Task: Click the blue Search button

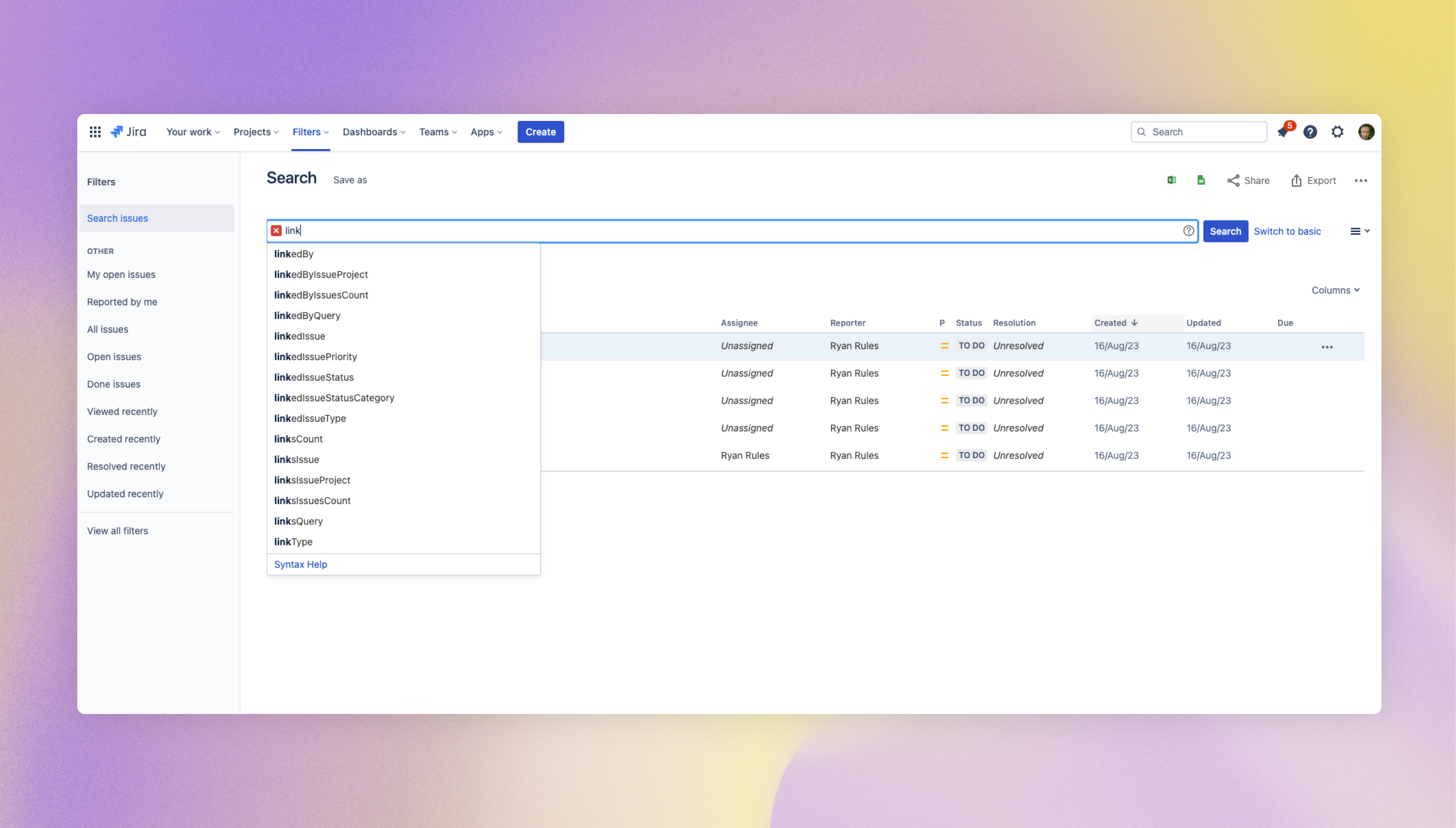Action: (1225, 231)
